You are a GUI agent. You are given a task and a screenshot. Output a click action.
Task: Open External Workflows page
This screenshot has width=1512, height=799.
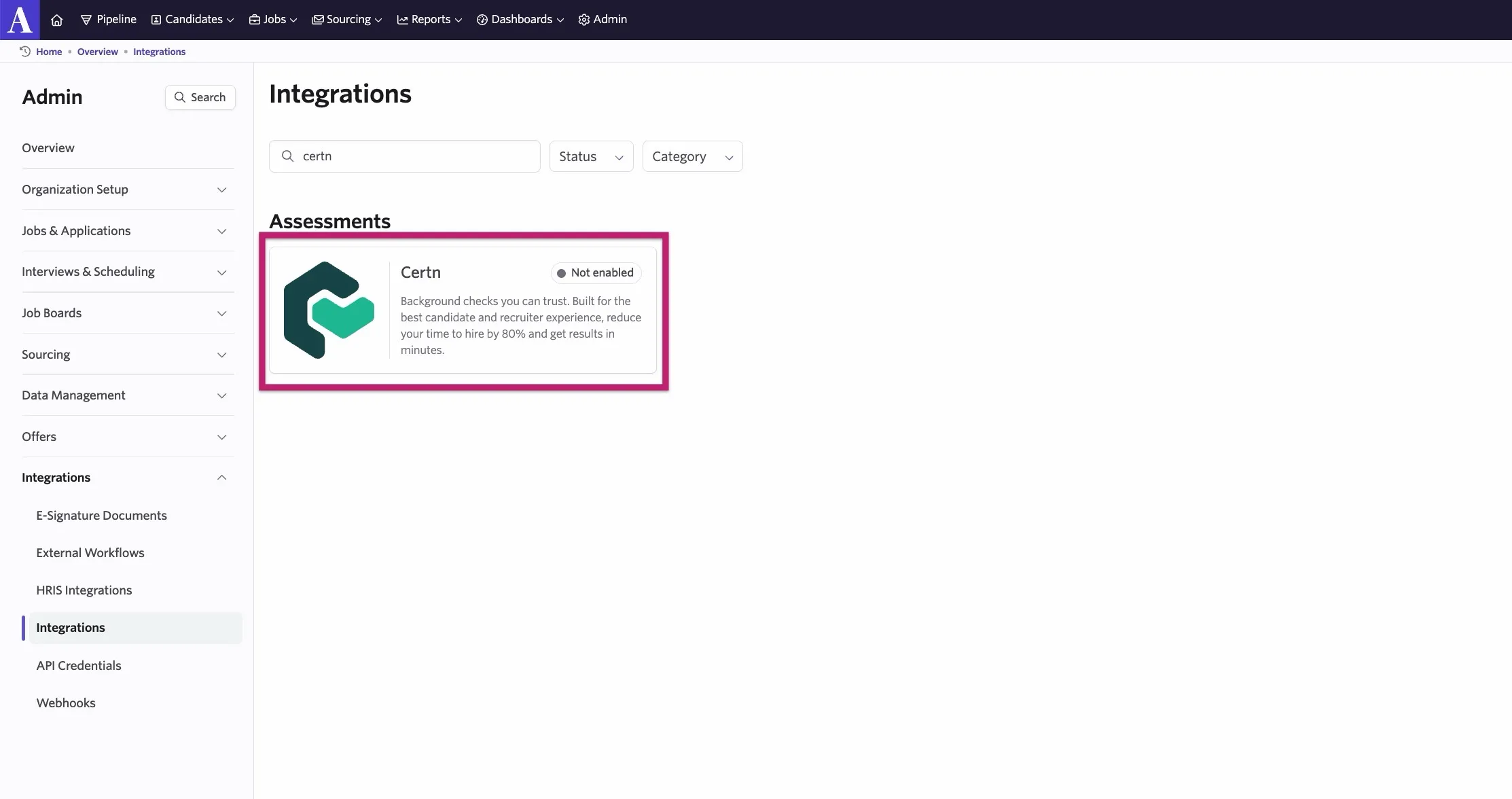[90, 553]
